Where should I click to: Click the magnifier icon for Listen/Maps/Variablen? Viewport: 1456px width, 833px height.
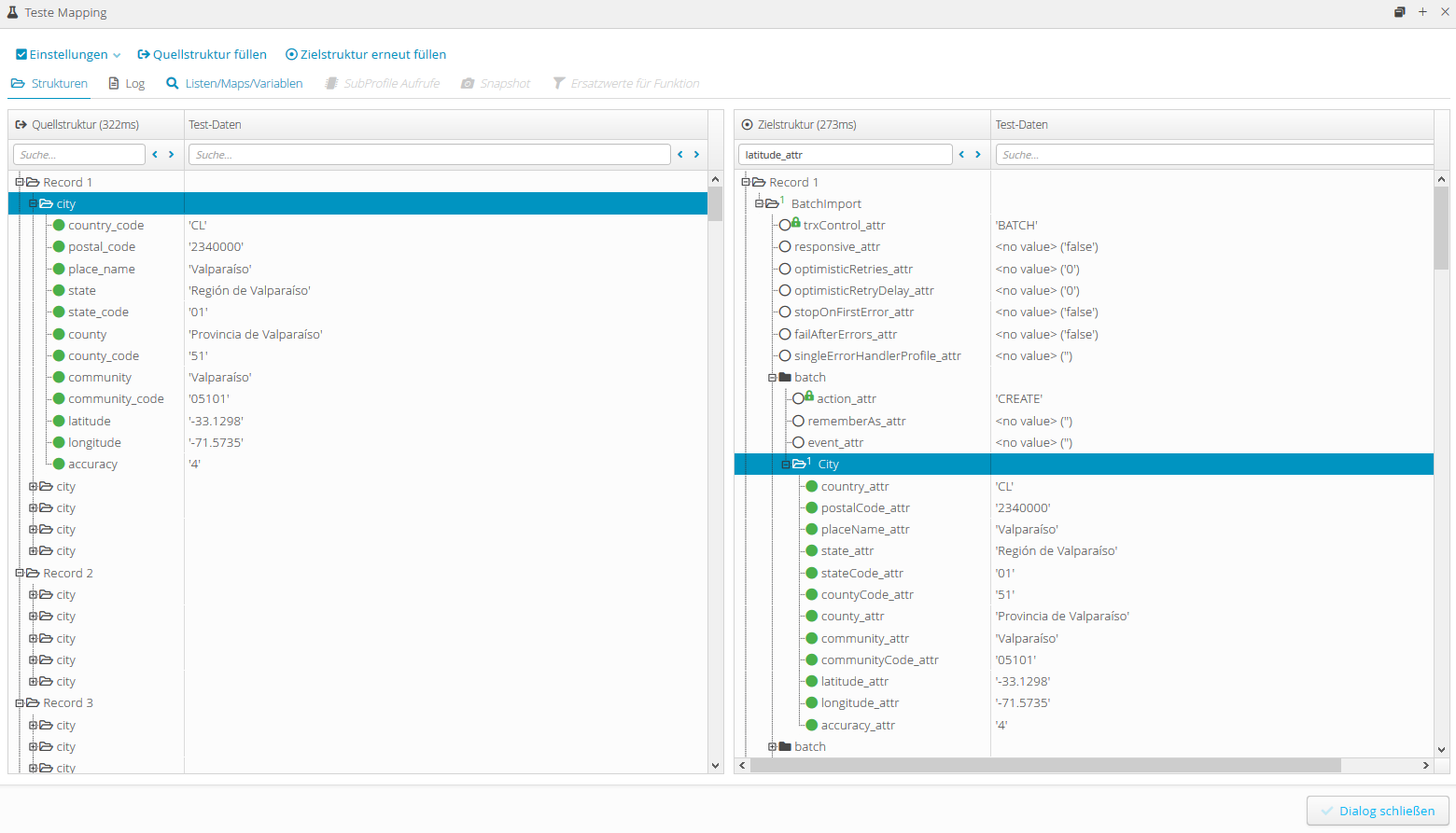[x=173, y=84]
